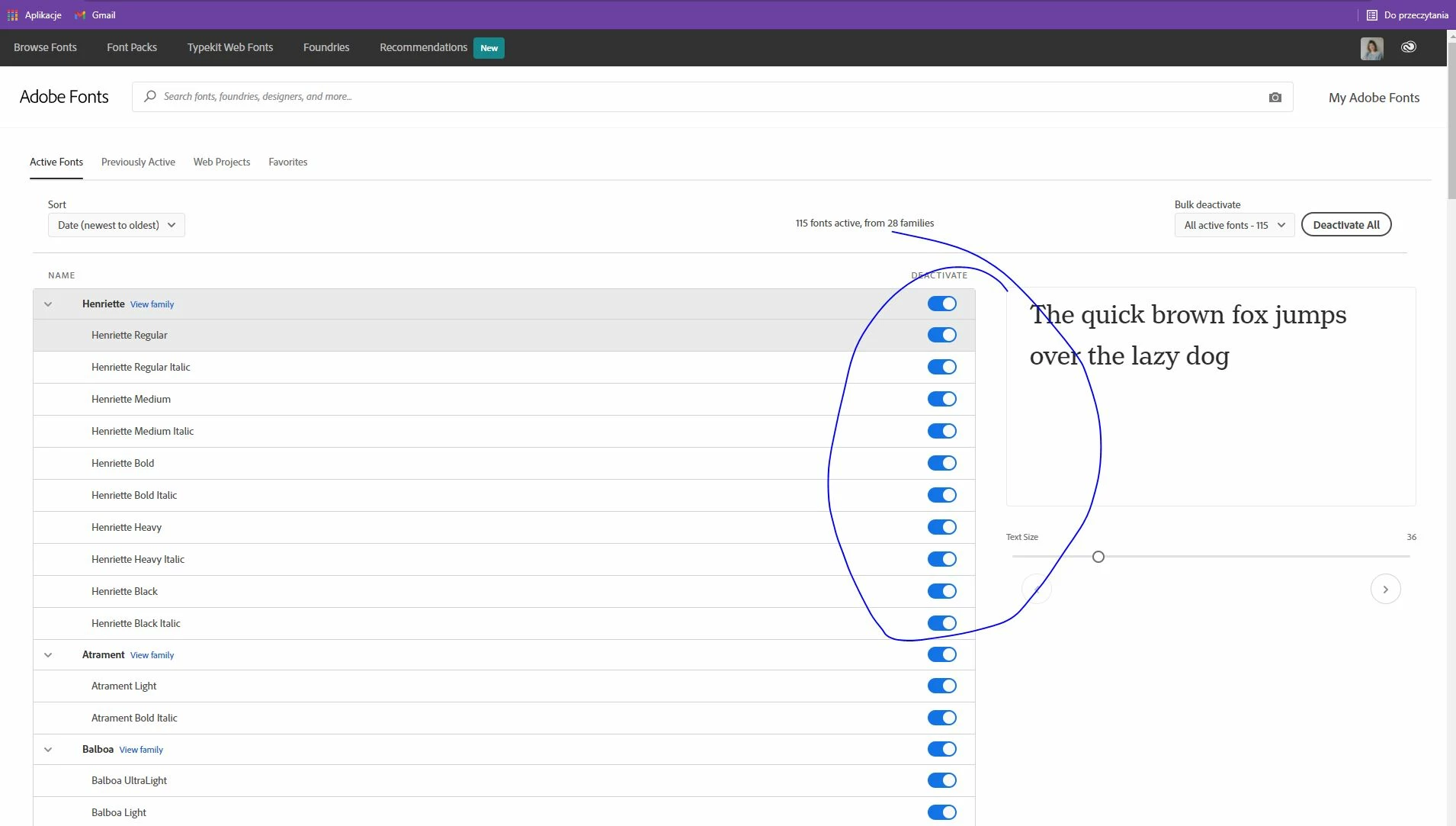
Task: Select Balboa UltraLight row text
Action: [129, 780]
